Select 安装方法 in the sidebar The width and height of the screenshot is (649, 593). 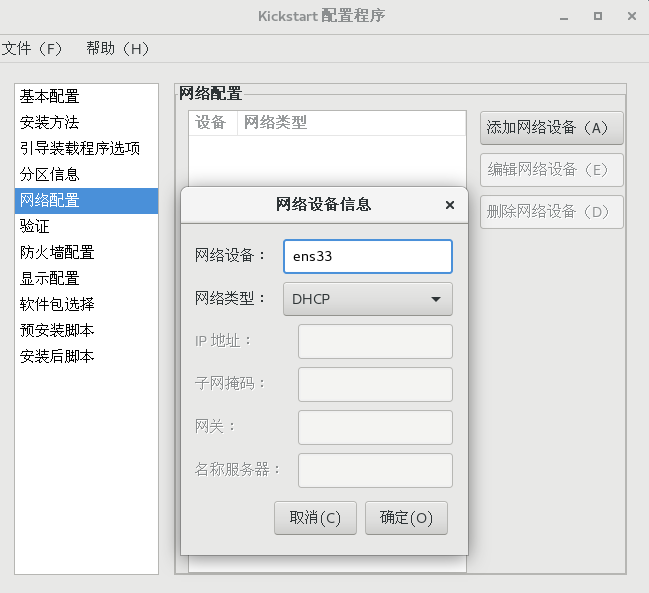coord(87,122)
